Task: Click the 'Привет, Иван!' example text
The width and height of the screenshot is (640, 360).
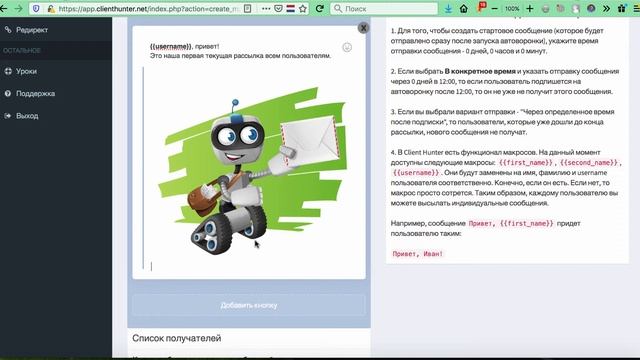Action: point(418,253)
